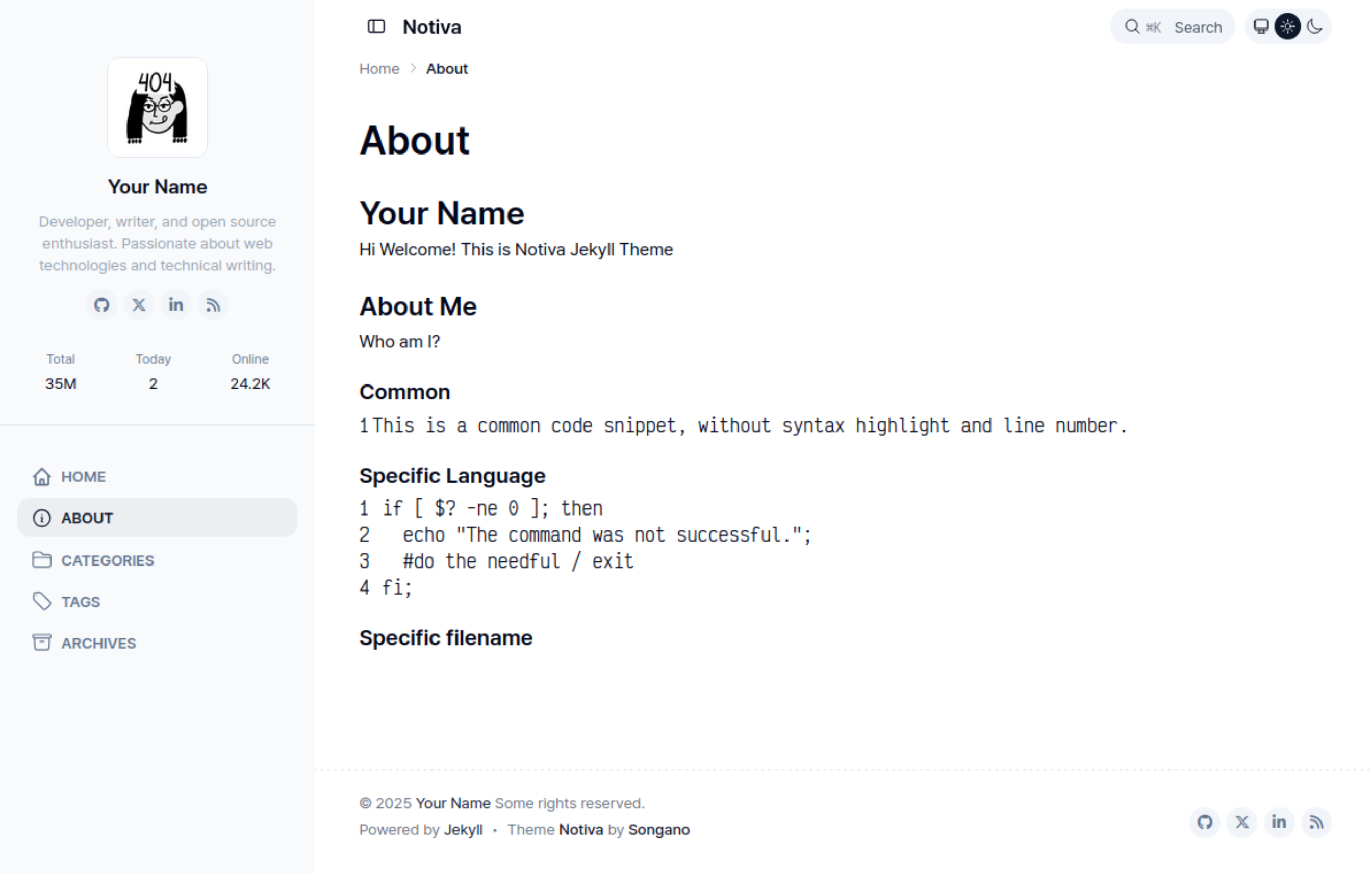
Task: Click footer GitHub icon
Action: [1205, 821]
